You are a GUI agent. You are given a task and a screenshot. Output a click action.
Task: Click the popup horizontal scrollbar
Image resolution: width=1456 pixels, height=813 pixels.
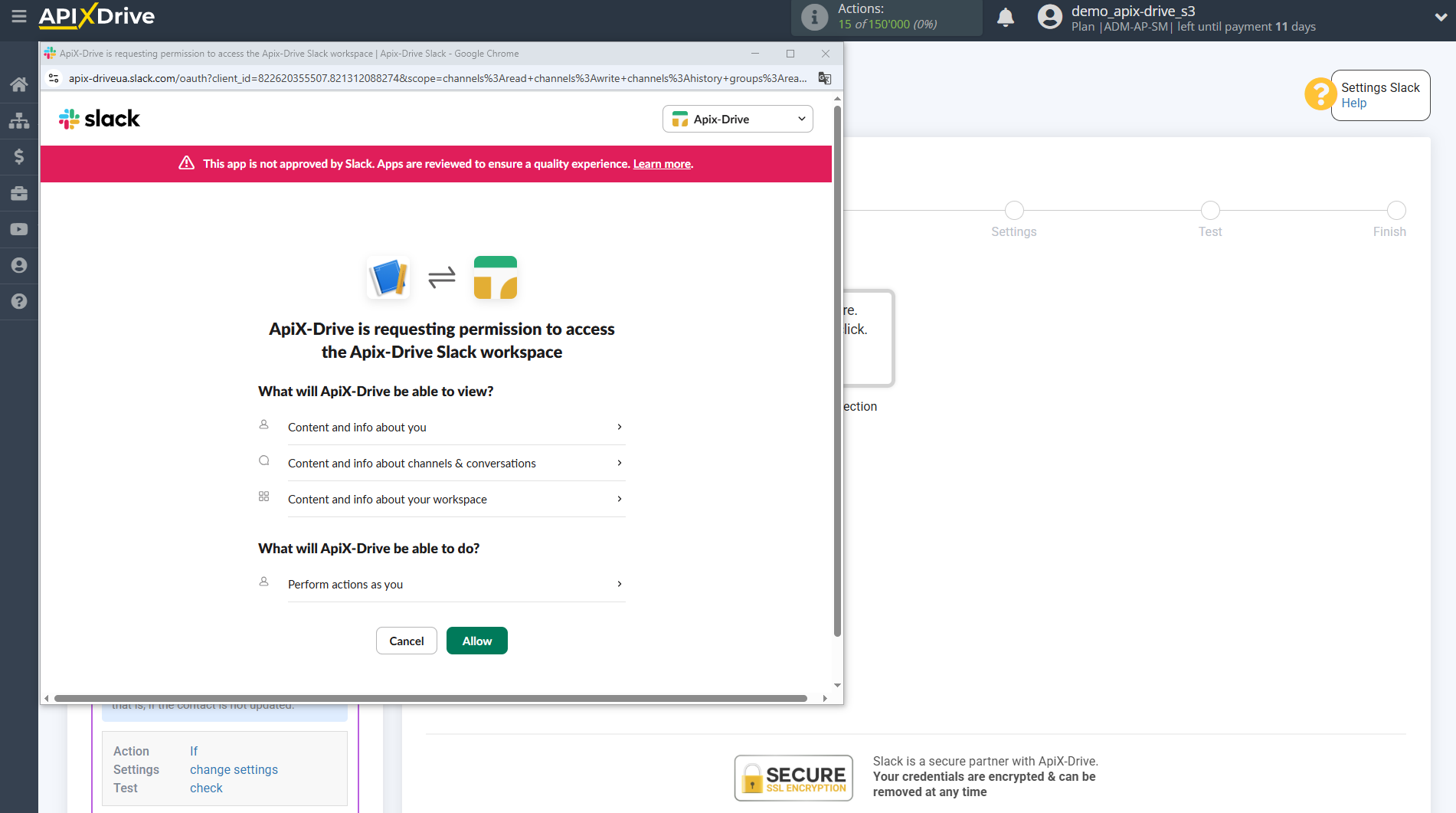point(430,698)
